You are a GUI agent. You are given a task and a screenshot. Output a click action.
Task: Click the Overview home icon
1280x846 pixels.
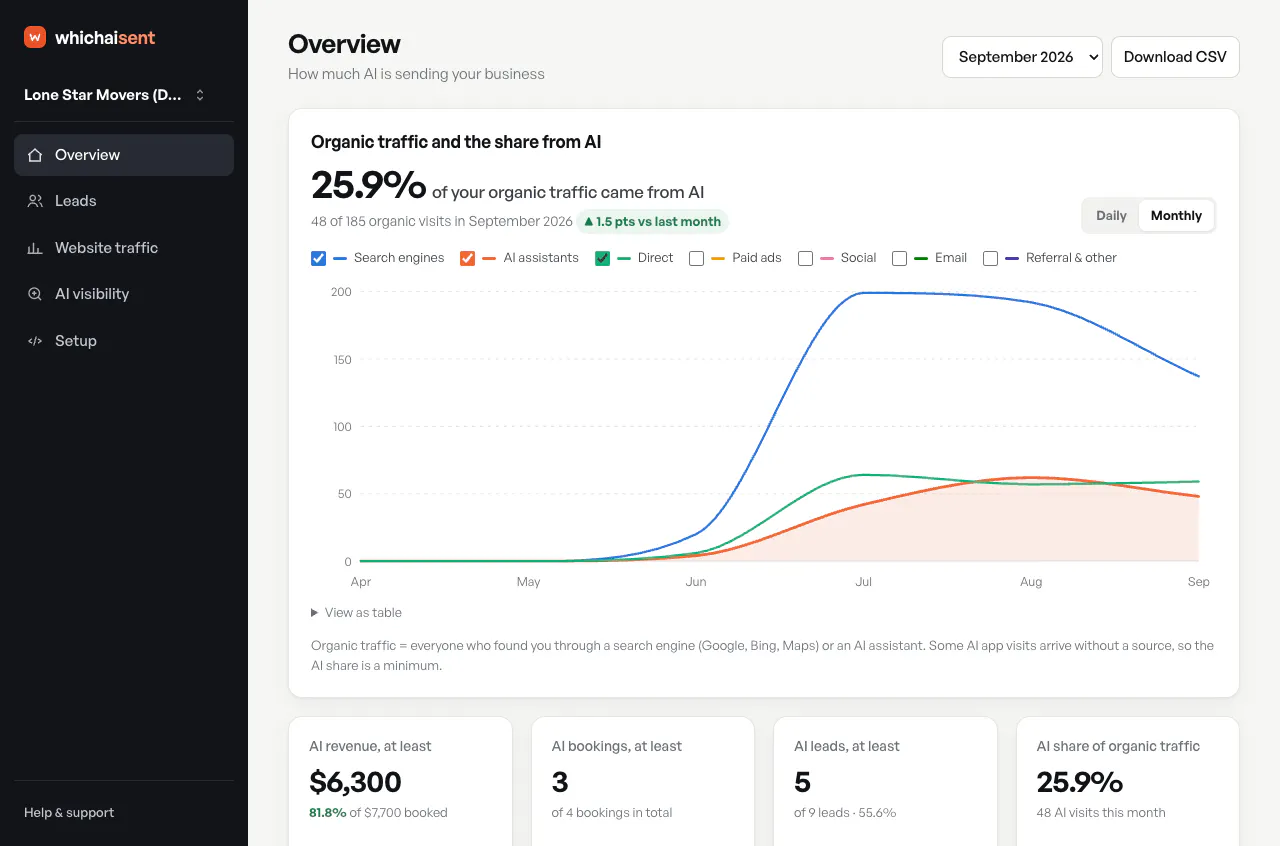coord(35,155)
